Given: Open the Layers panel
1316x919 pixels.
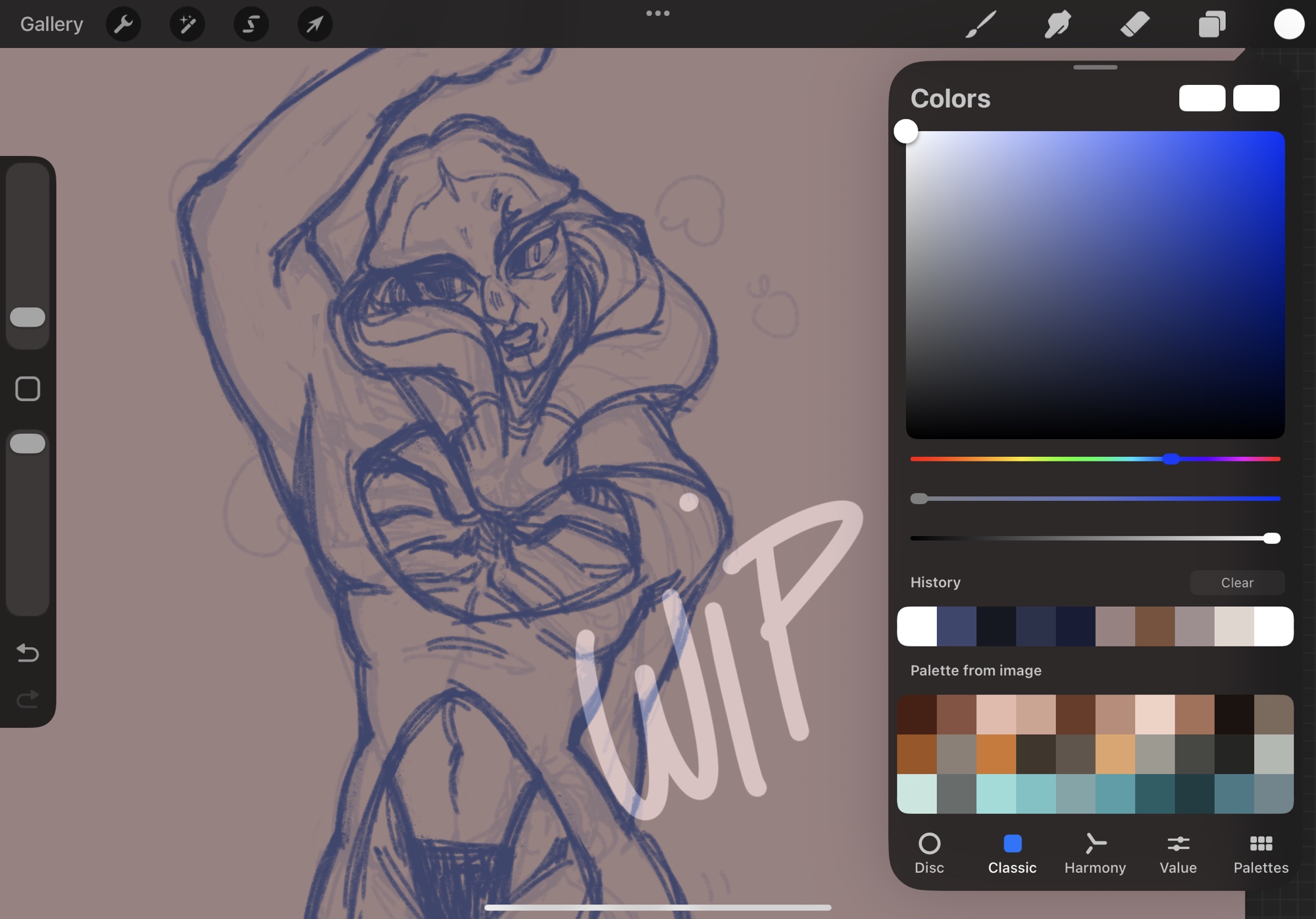Looking at the screenshot, I should pyautogui.click(x=1211, y=24).
